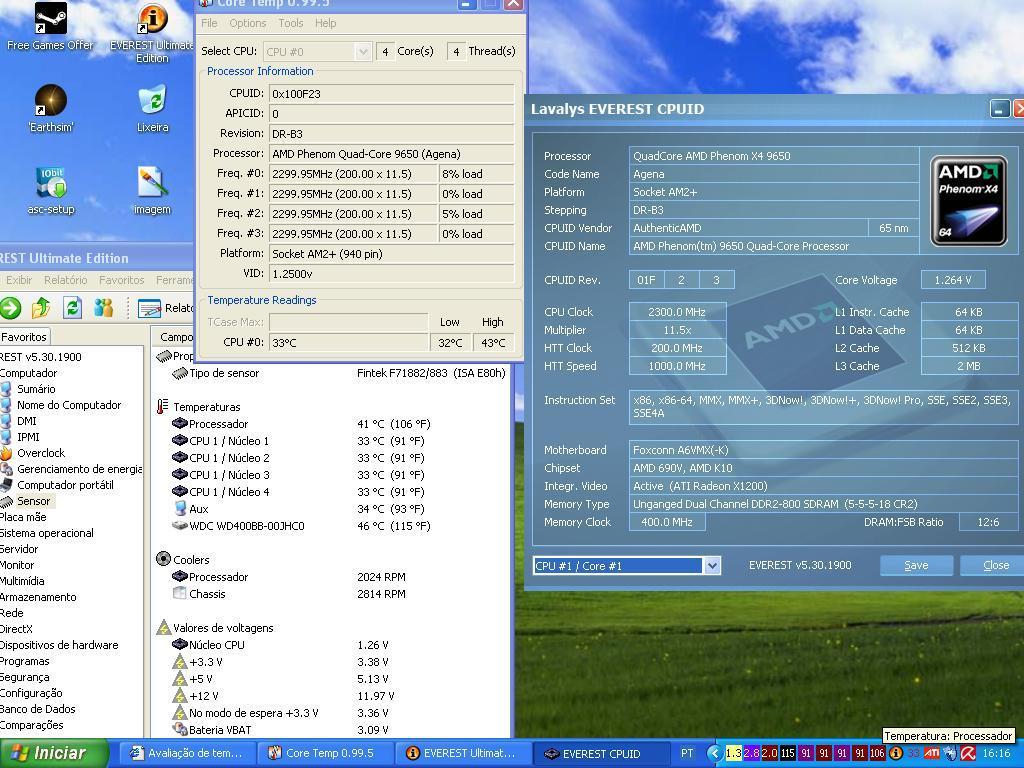The height and width of the screenshot is (768, 1024).
Task: Click the report Relatório toolbar button icon
Action: click(150, 308)
